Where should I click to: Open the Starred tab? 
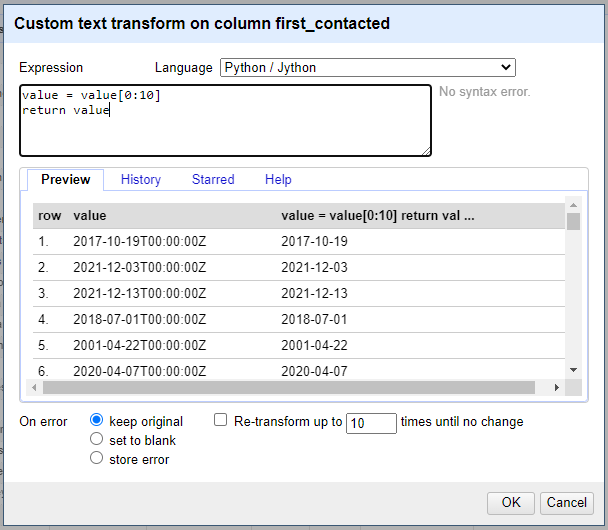coord(213,180)
